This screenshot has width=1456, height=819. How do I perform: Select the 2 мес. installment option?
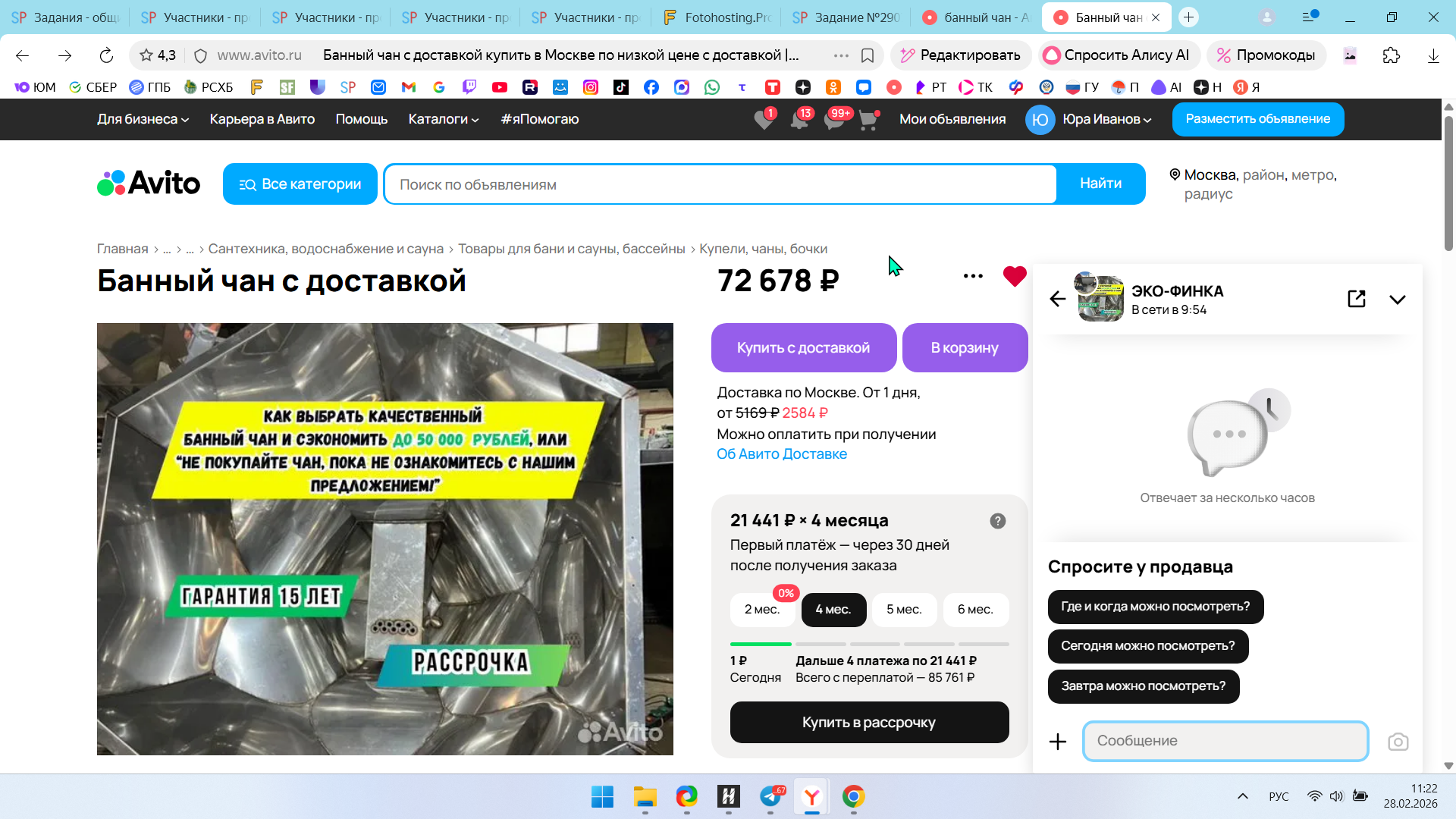[761, 610]
